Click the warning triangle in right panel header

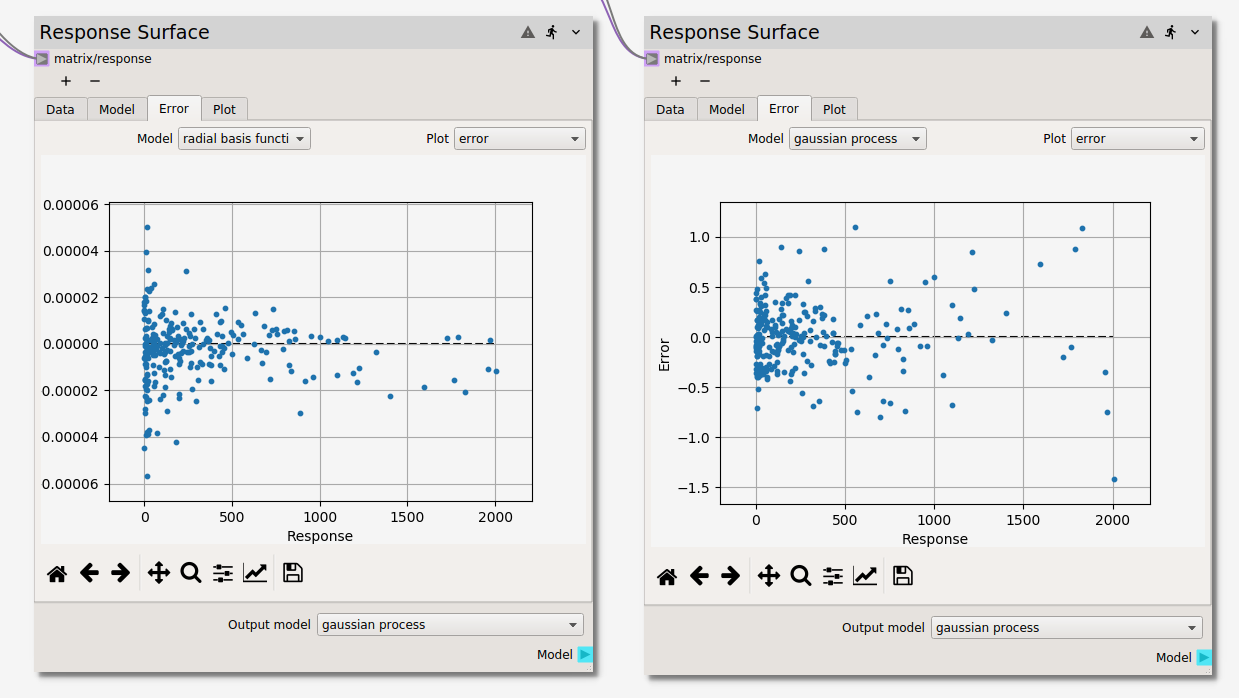tap(1147, 32)
